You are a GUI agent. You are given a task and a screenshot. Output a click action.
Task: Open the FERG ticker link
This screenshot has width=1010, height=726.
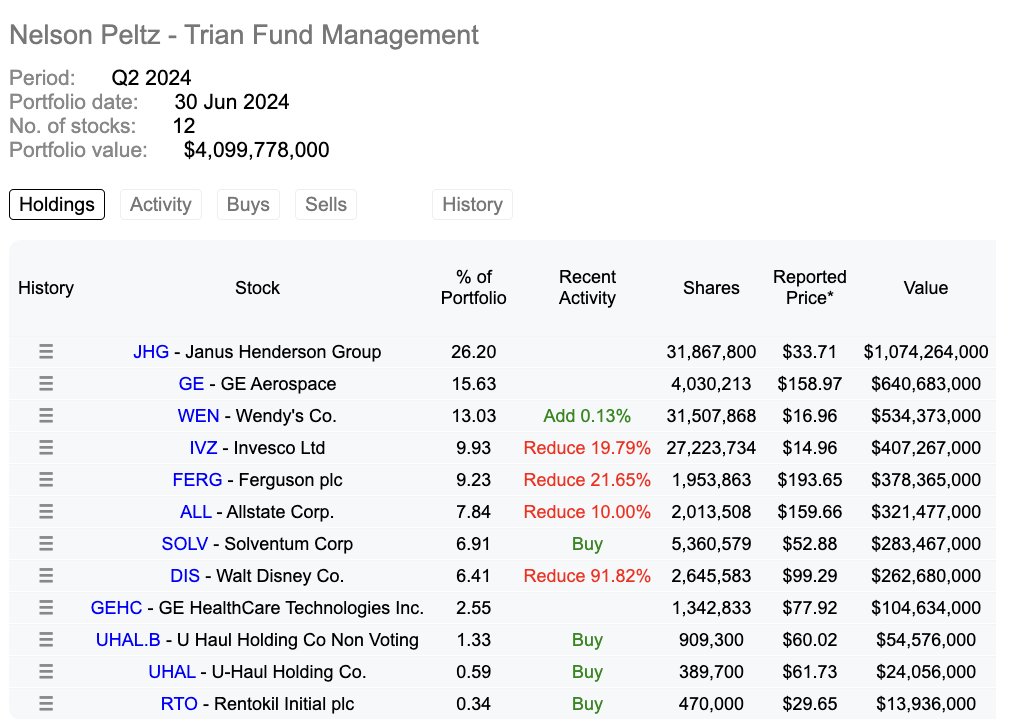(x=197, y=480)
